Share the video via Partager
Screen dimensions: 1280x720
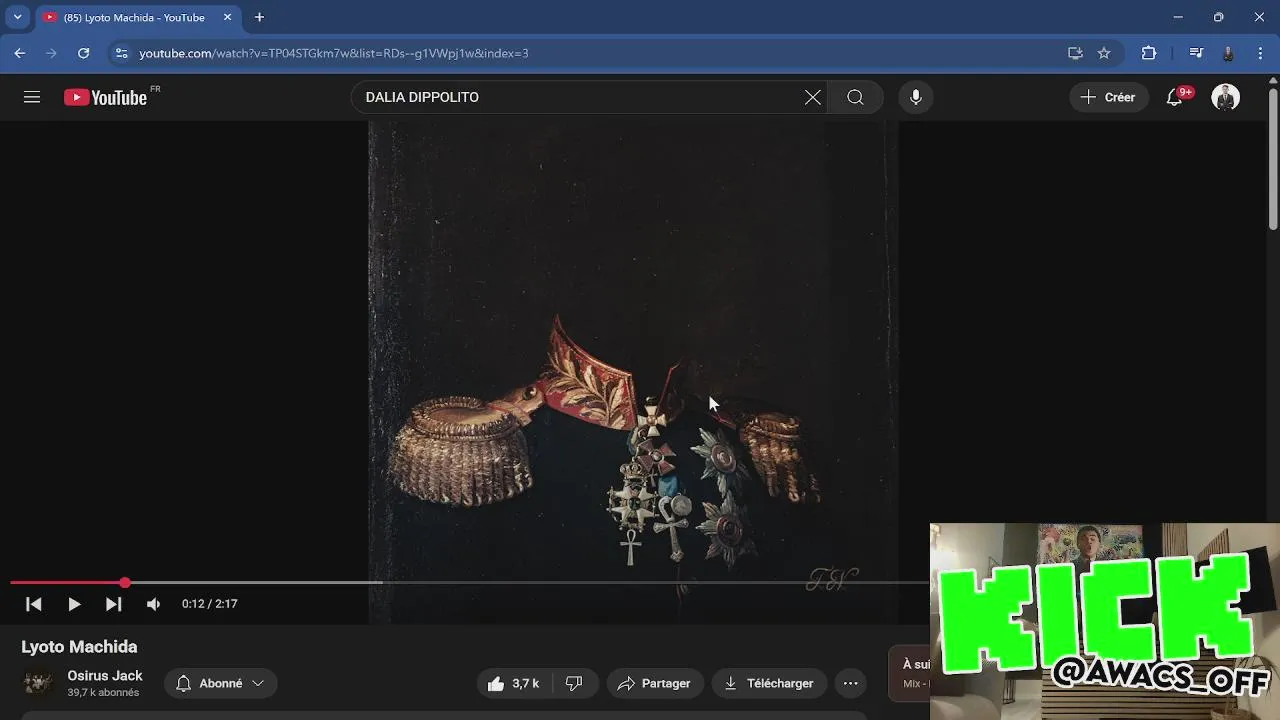tap(654, 683)
